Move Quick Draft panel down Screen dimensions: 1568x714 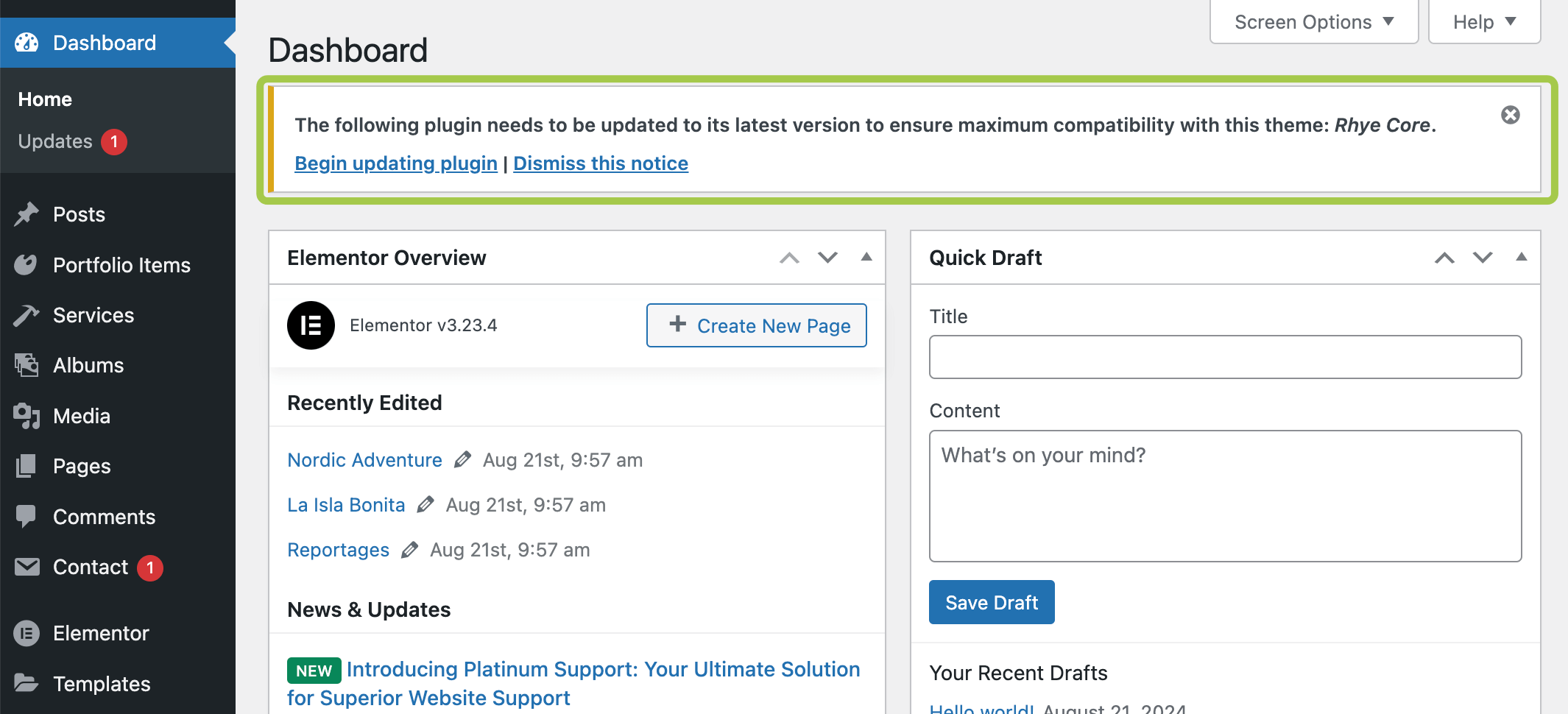(x=1482, y=258)
